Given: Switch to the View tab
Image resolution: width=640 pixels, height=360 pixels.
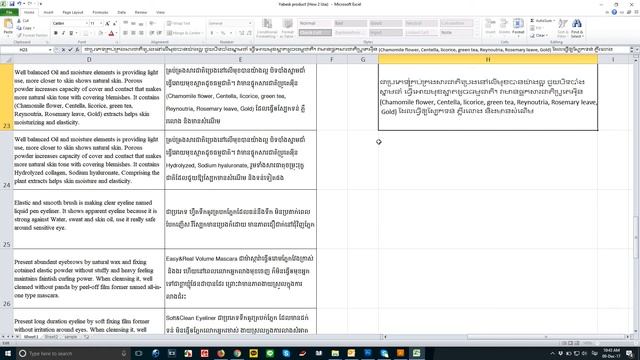Looking at the screenshot, I should (160, 13).
